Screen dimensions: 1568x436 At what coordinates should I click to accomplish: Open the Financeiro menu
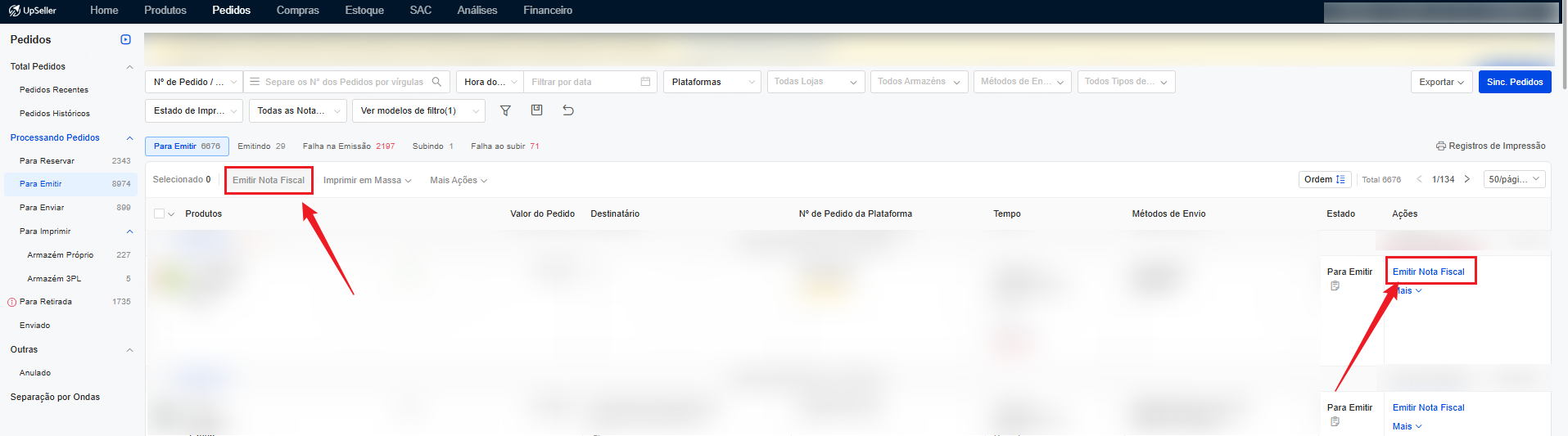pos(547,11)
